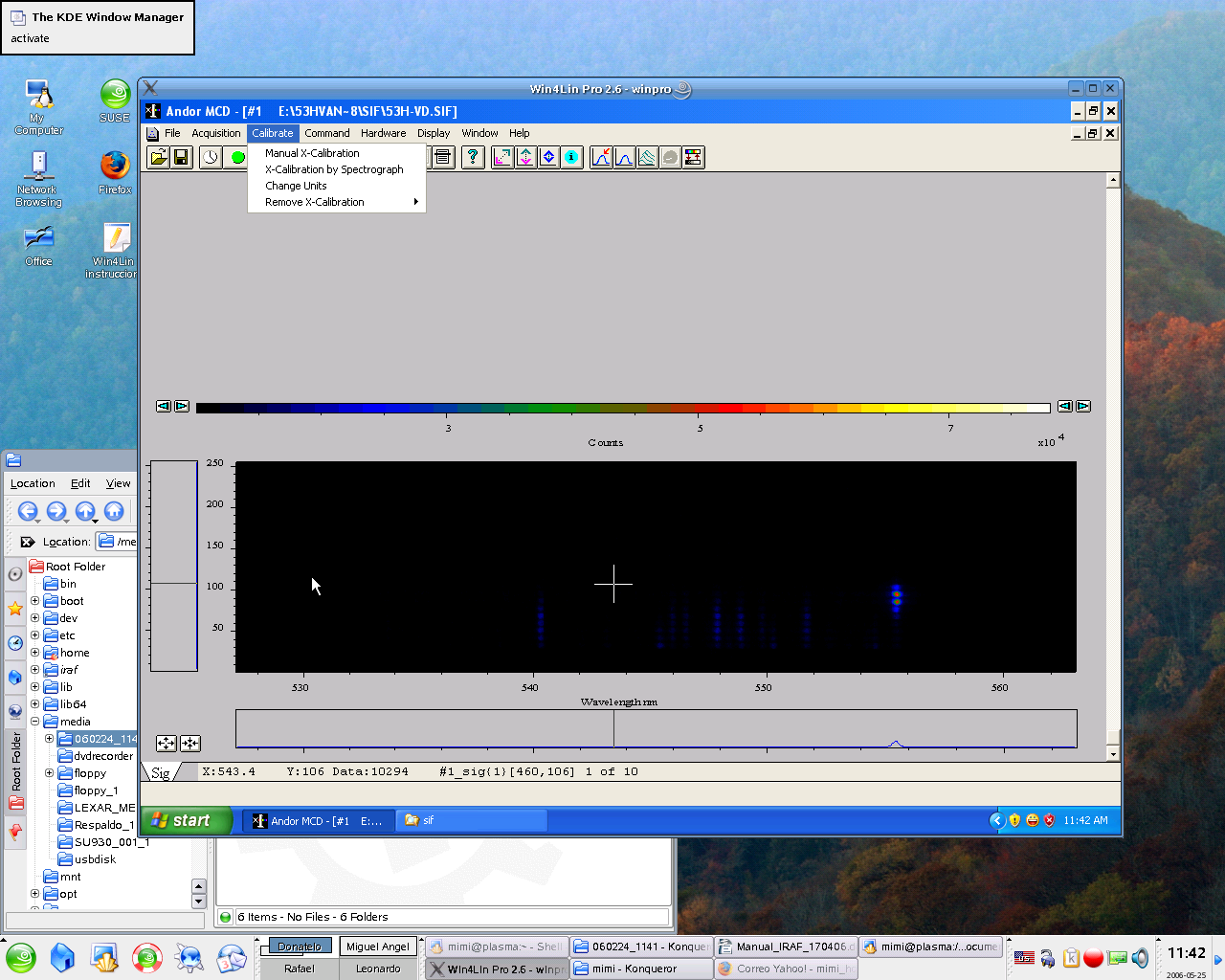This screenshot has width=1225, height=980.
Task: Select X-Calibration by Spectrograph menu entry
Action: click(x=334, y=169)
